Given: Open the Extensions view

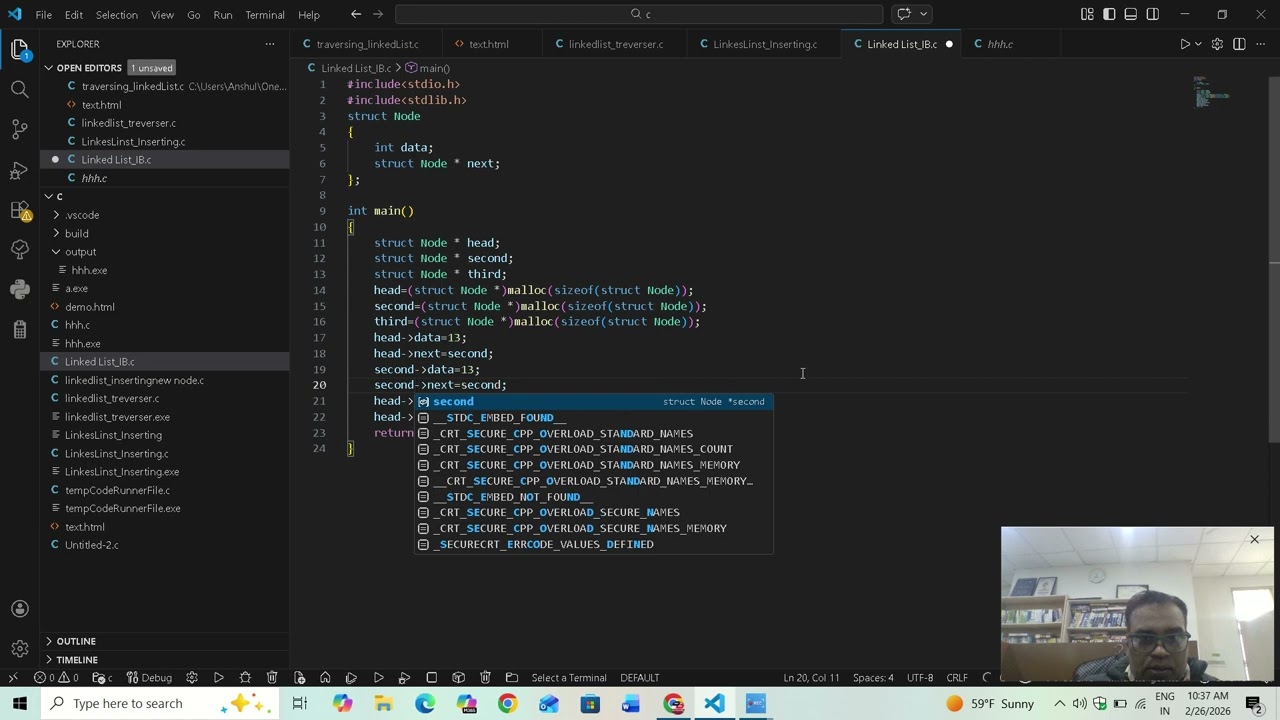Looking at the screenshot, I should (19, 210).
